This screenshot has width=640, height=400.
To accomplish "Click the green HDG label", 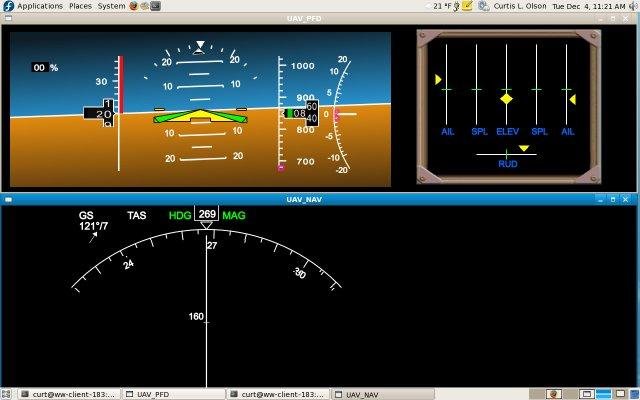I will (180, 216).
